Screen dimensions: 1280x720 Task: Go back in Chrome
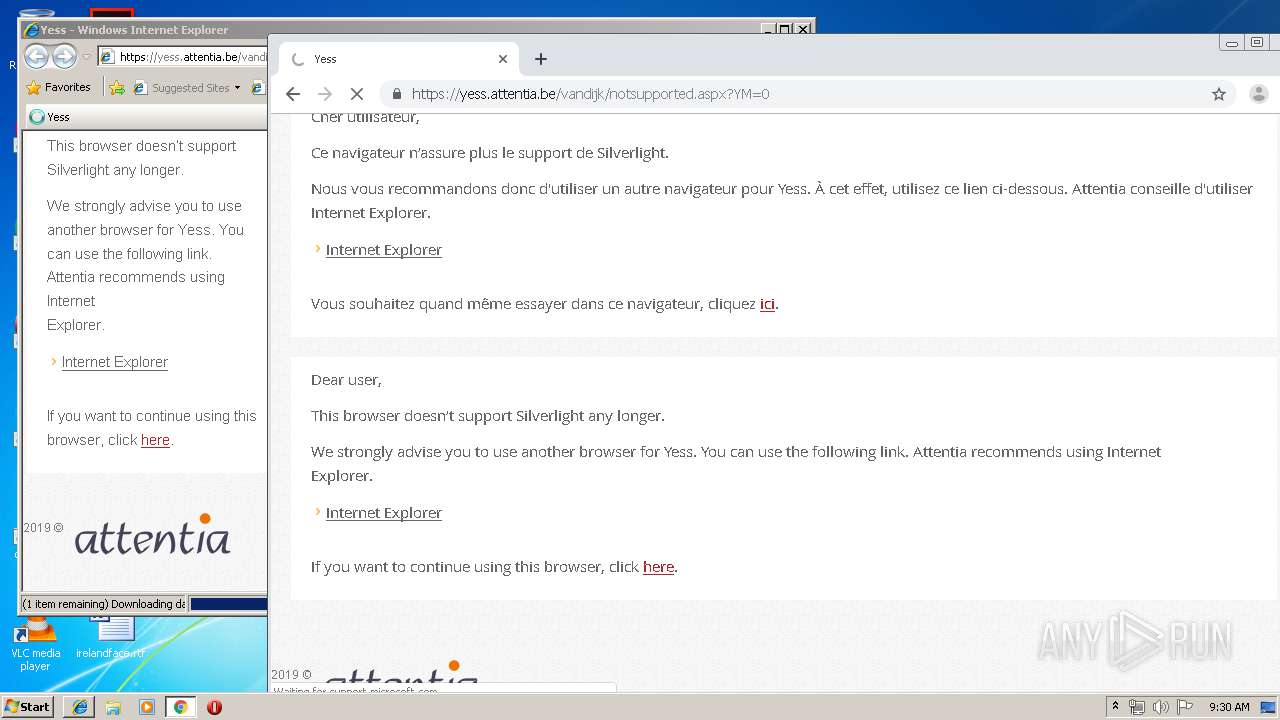pos(292,94)
